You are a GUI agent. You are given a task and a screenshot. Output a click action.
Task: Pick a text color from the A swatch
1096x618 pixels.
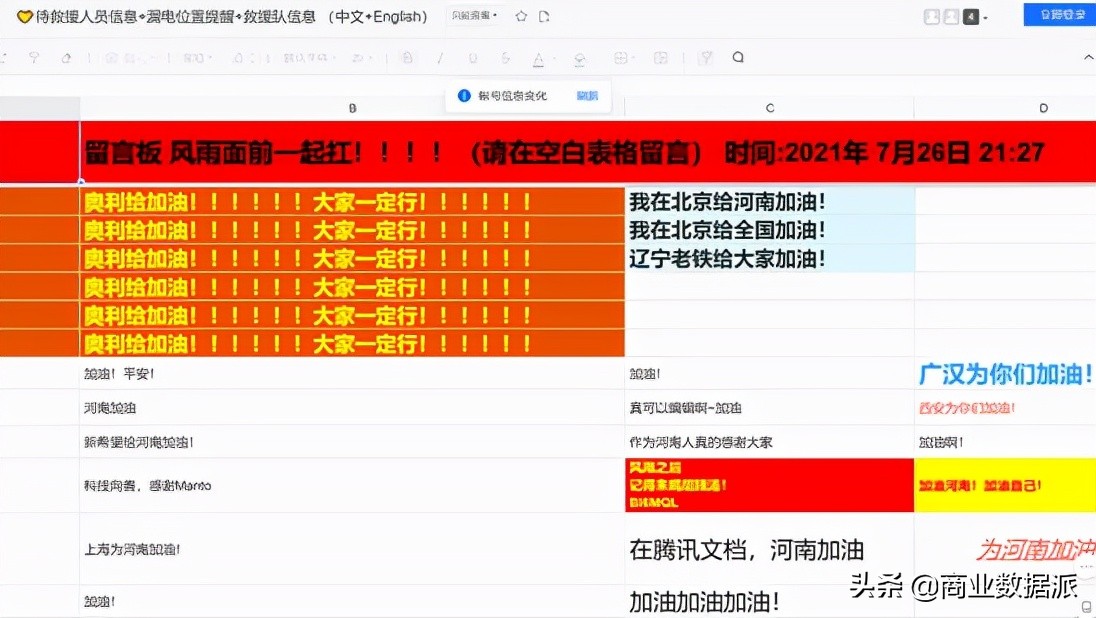coord(539,59)
